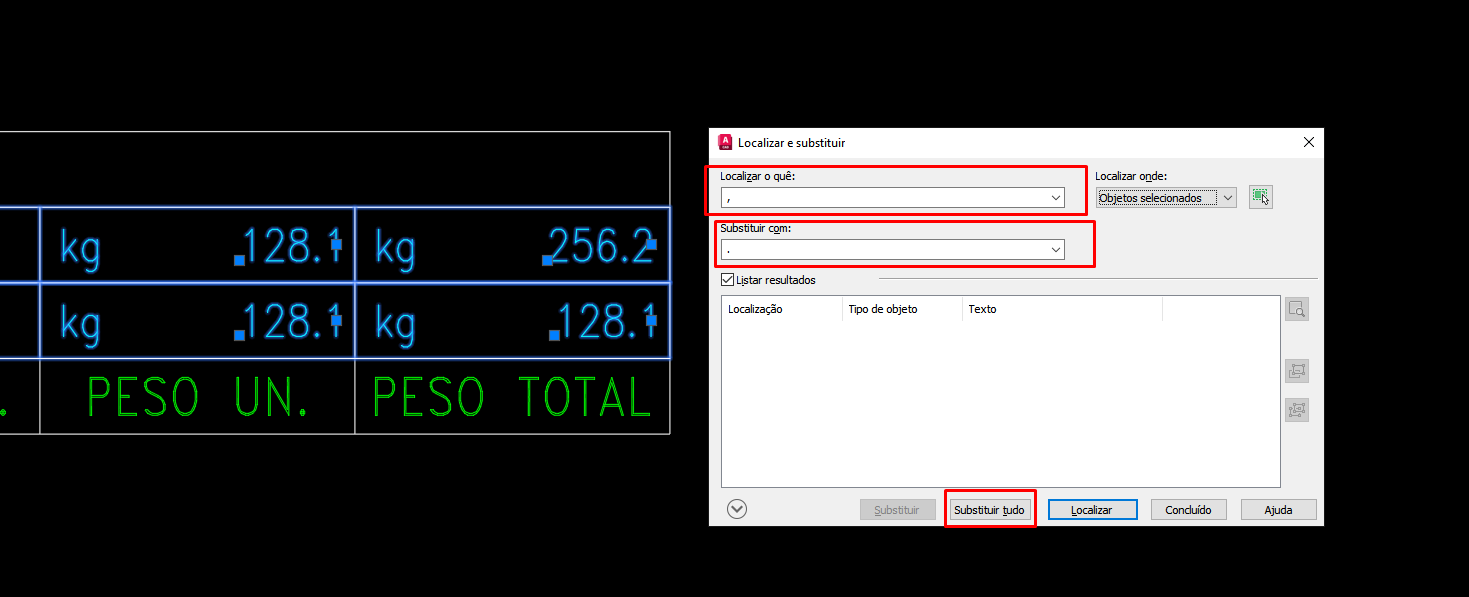
Task: Focus the Localizar o quê text field
Action: pos(885,198)
